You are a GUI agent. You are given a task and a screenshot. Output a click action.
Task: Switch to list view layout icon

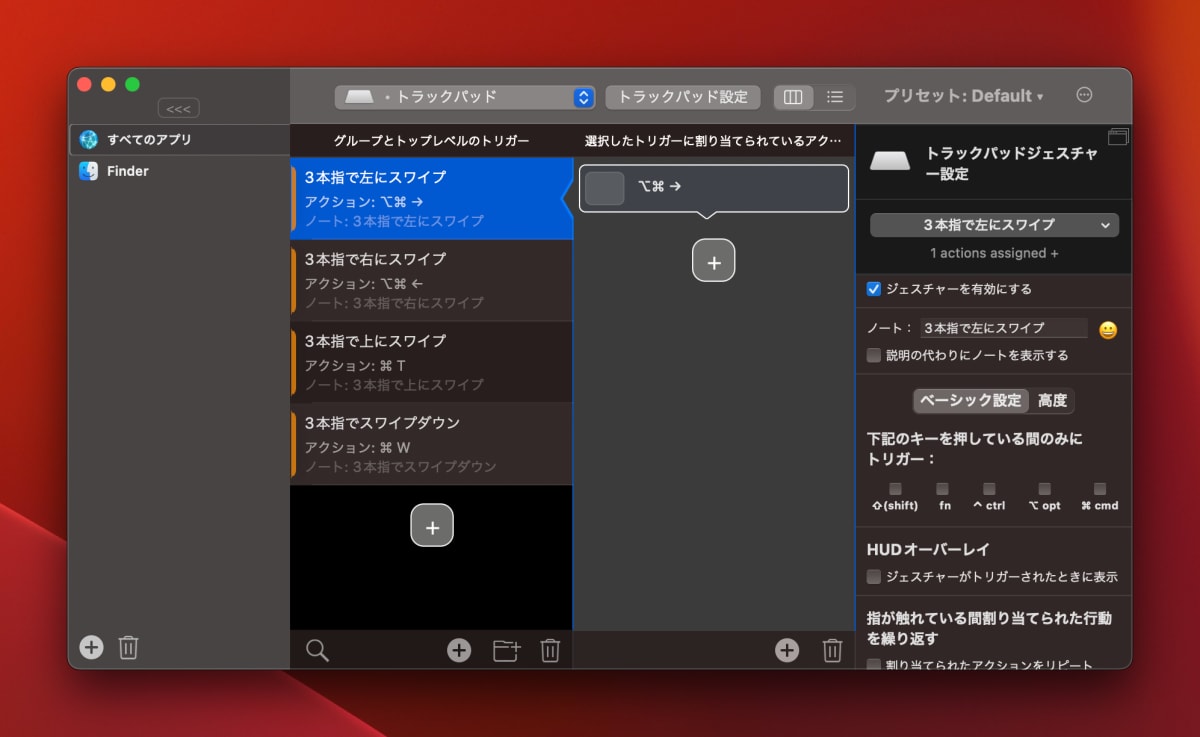[x=834, y=97]
